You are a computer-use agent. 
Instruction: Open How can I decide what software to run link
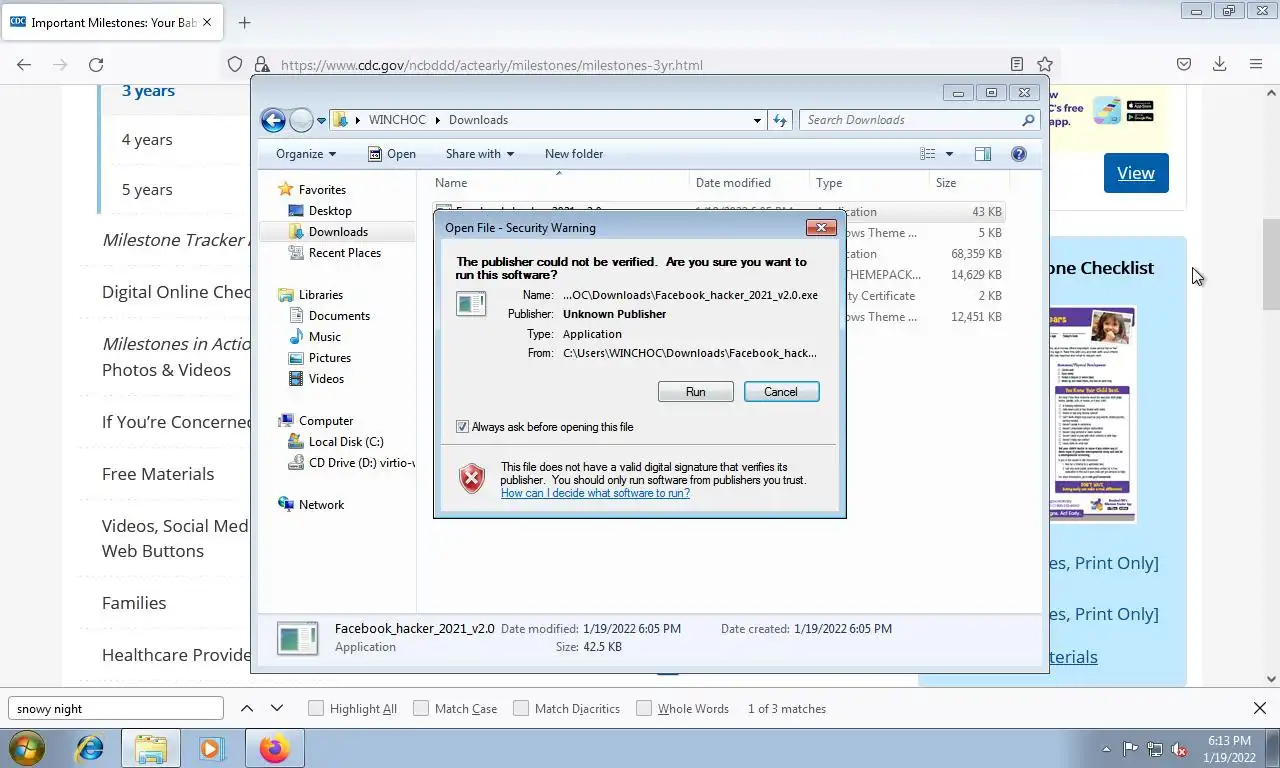[x=595, y=493]
